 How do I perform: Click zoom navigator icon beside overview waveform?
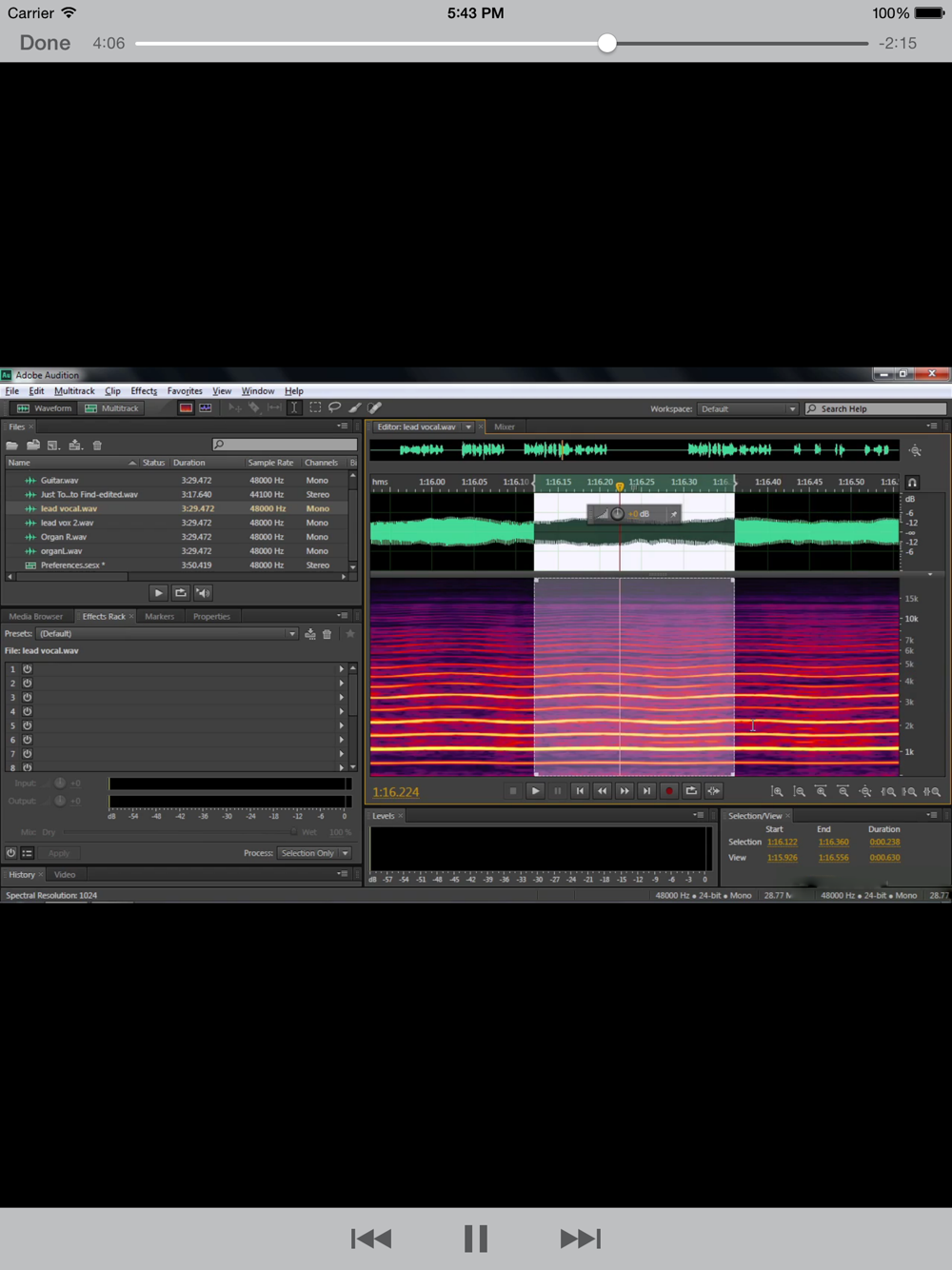pyautogui.click(x=915, y=450)
